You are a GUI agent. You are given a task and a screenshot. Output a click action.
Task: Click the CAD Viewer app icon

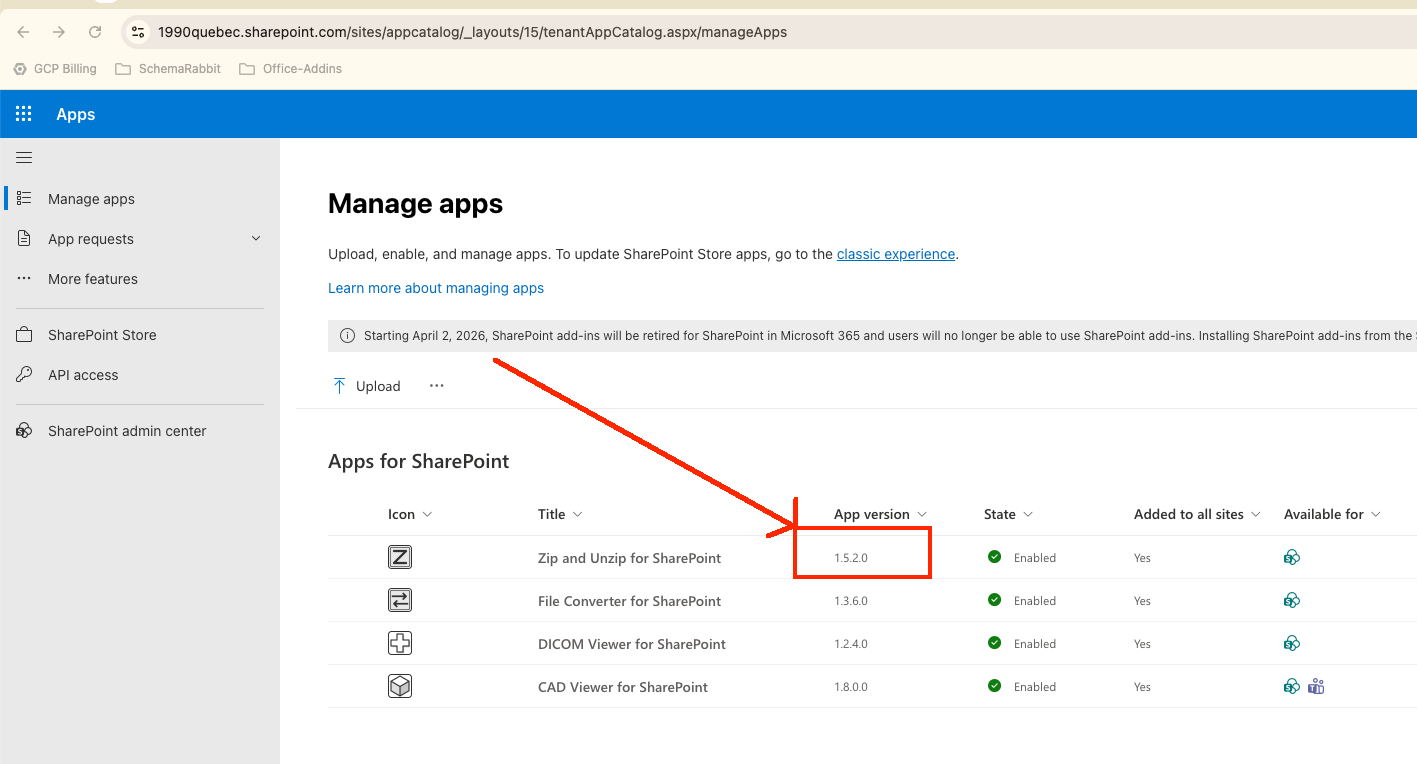tap(400, 686)
